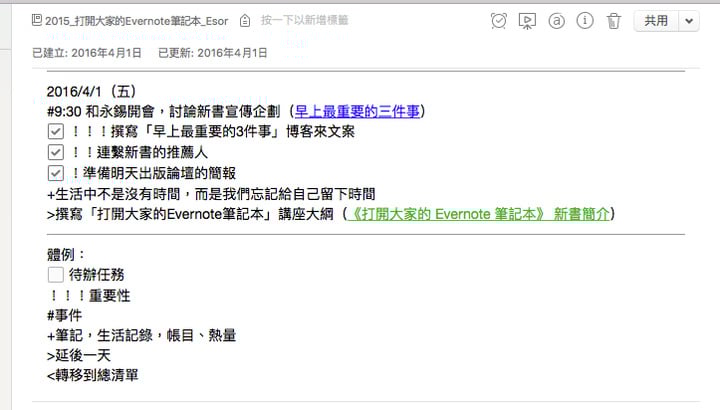Click the 已更新 updated date text
This screenshot has width=720, height=410.
click(212, 52)
